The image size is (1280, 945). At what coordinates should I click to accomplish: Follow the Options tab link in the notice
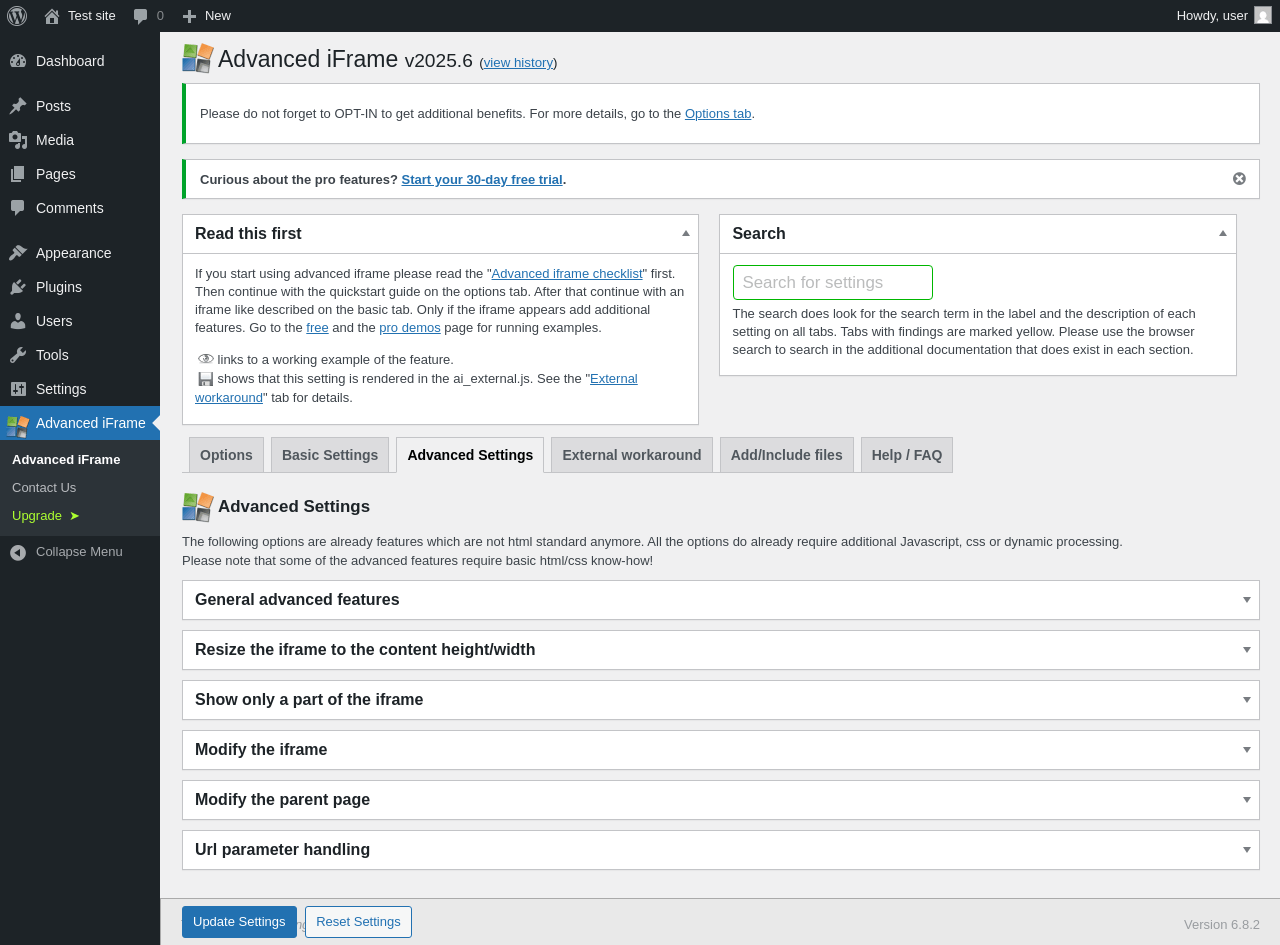(x=718, y=114)
